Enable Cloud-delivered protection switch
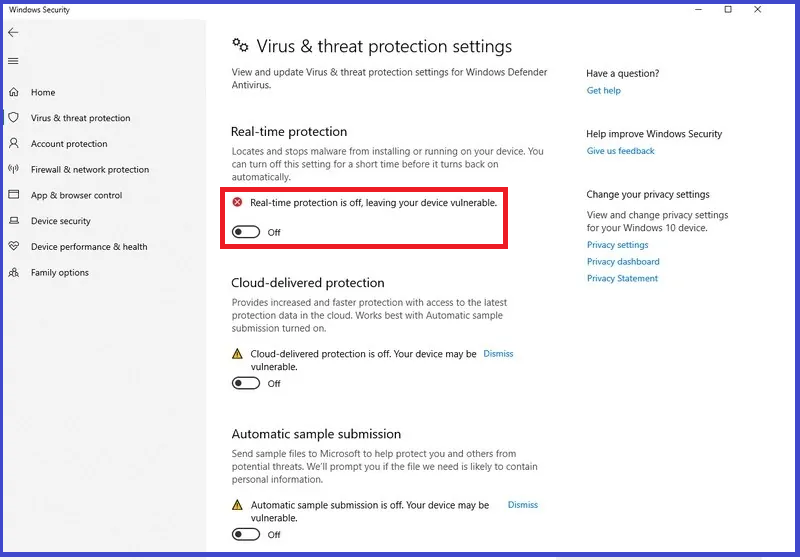The image size is (800, 560). pyautogui.click(x=245, y=383)
